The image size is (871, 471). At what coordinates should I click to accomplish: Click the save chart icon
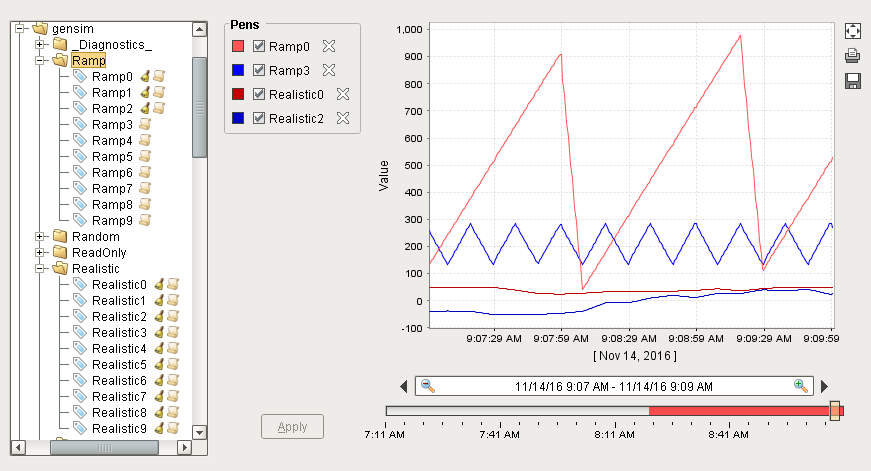tap(853, 81)
